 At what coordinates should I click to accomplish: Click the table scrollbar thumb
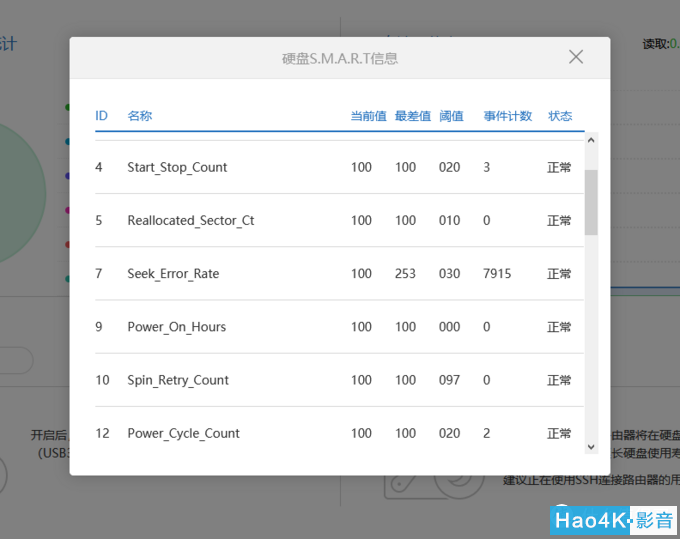[591, 203]
